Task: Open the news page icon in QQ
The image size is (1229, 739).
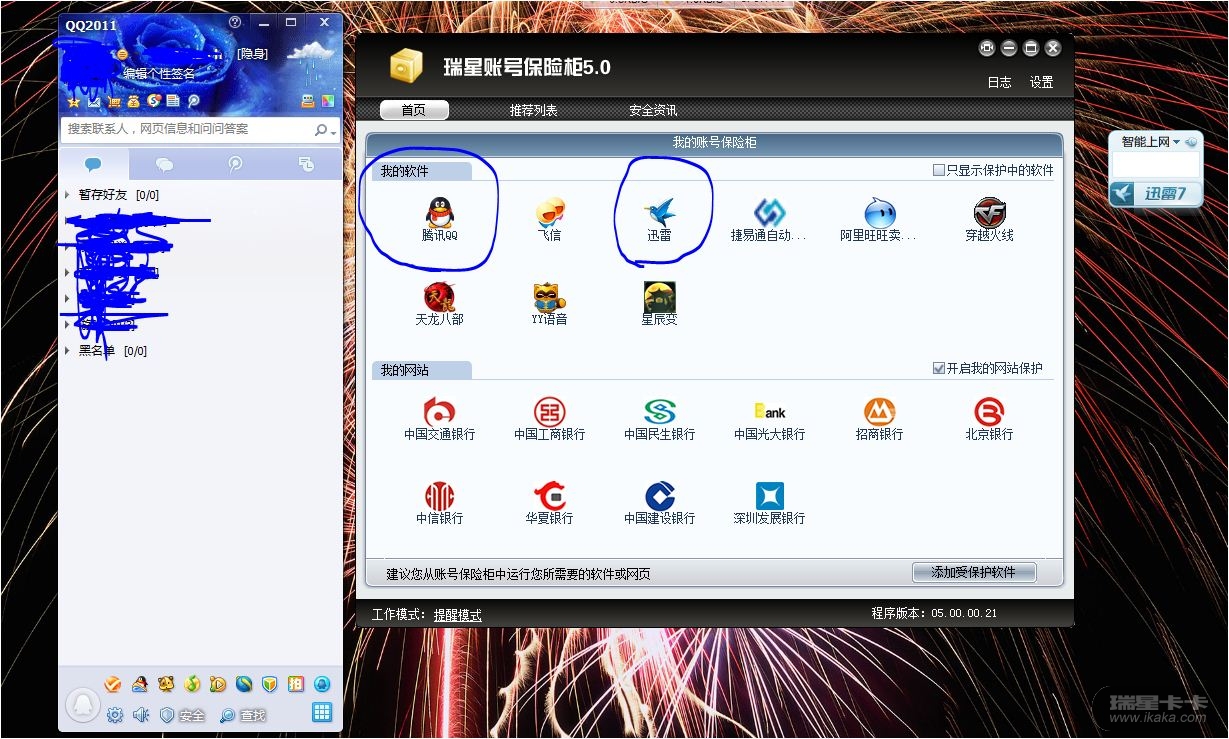Action: (173, 101)
